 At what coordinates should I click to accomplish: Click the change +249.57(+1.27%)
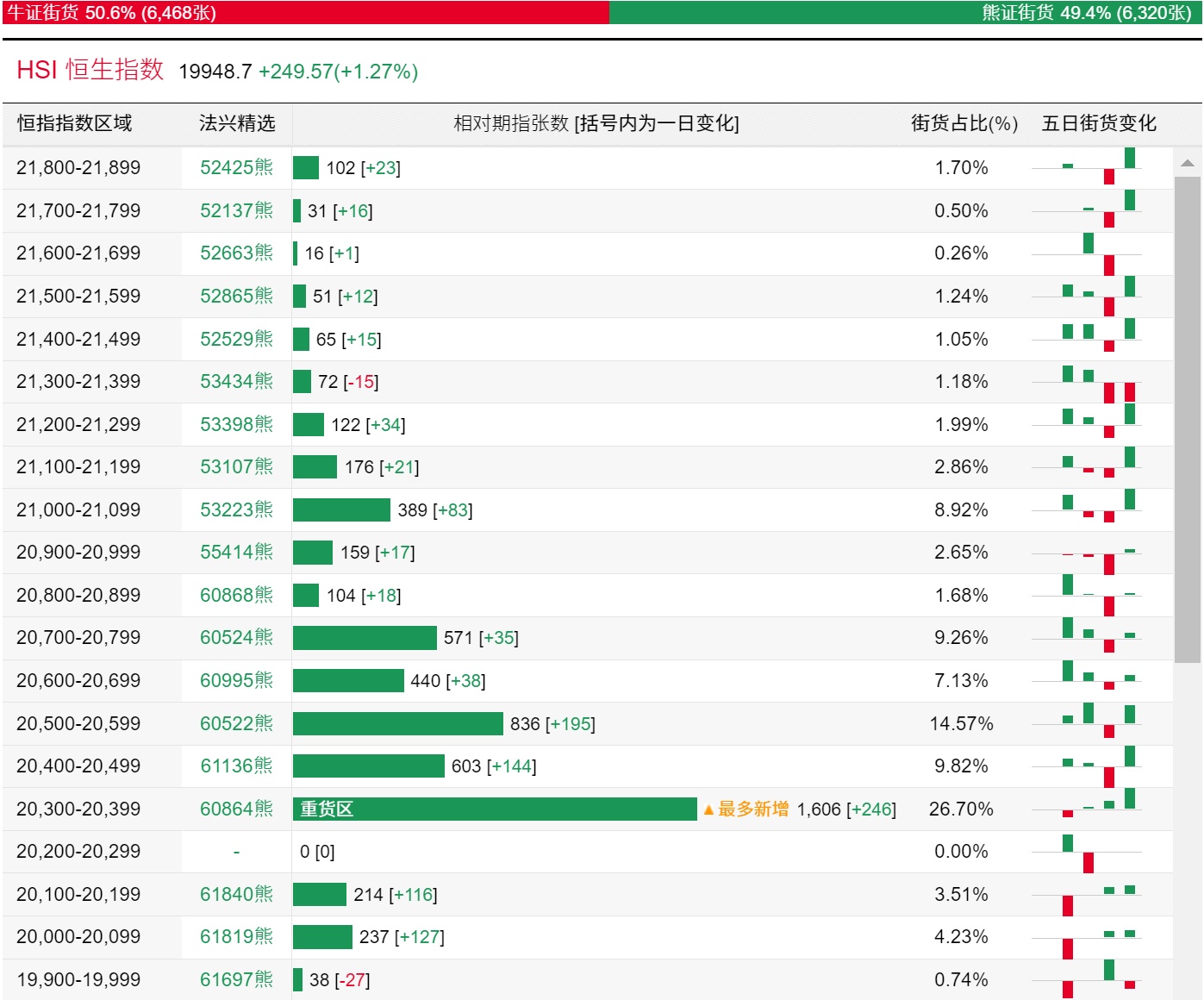point(338,72)
